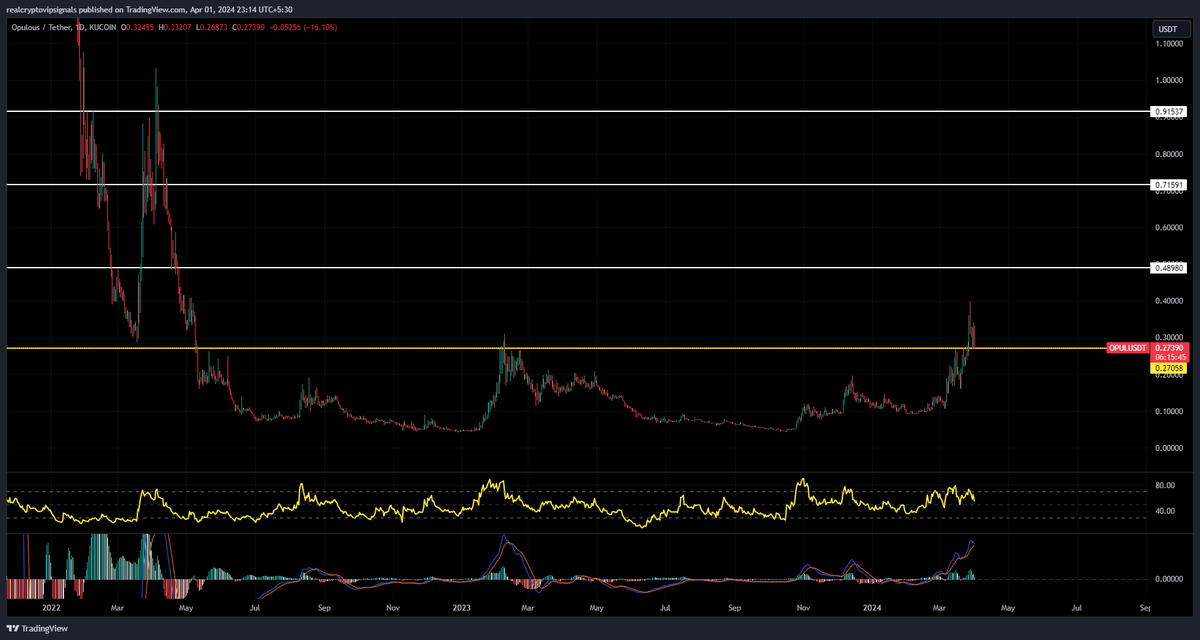1200x640 pixels.
Task: Click the 0.40000 price axis label
Action: (1170, 301)
